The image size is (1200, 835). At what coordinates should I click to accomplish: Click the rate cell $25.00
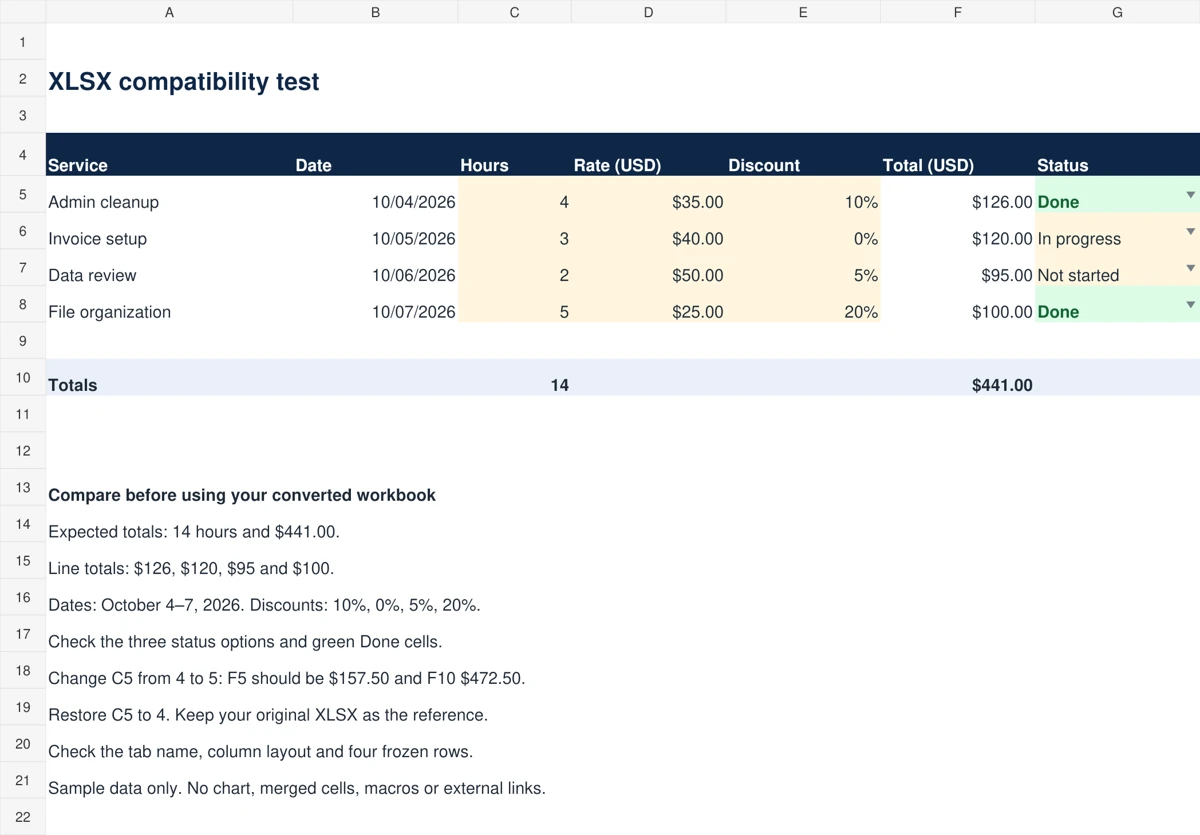tap(648, 305)
